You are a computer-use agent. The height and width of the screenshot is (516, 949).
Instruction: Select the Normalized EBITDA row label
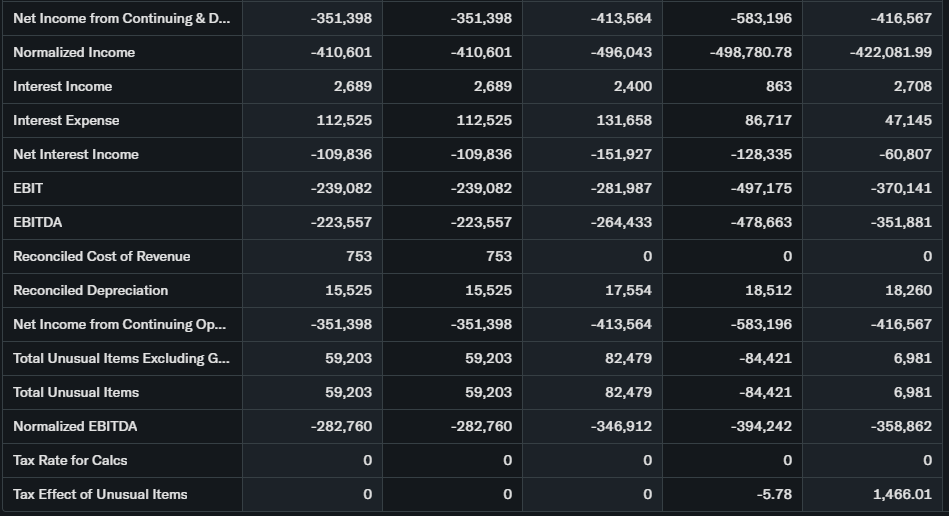coord(75,426)
